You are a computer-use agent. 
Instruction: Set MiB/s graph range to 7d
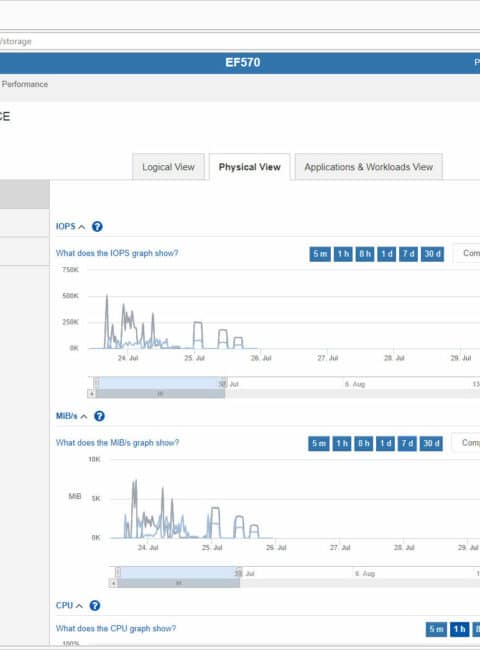coord(407,444)
